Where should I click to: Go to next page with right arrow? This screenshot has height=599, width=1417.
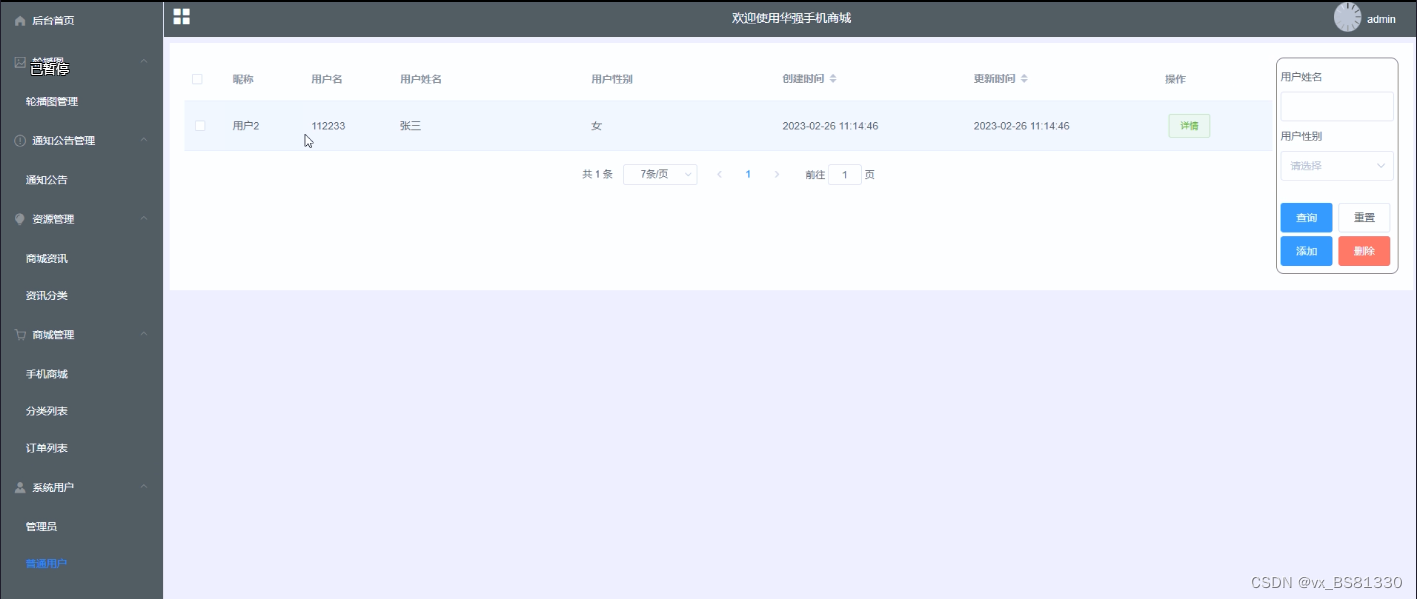pyautogui.click(x=777, y=175)
